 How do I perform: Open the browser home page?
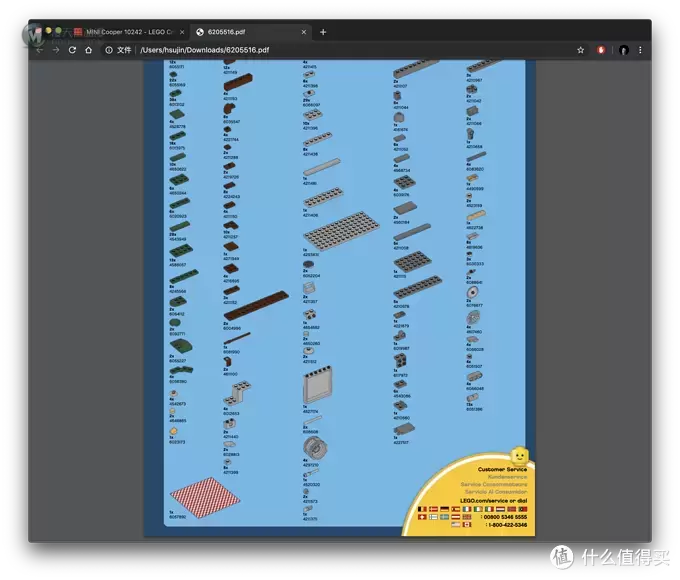[x=89, y=50]
